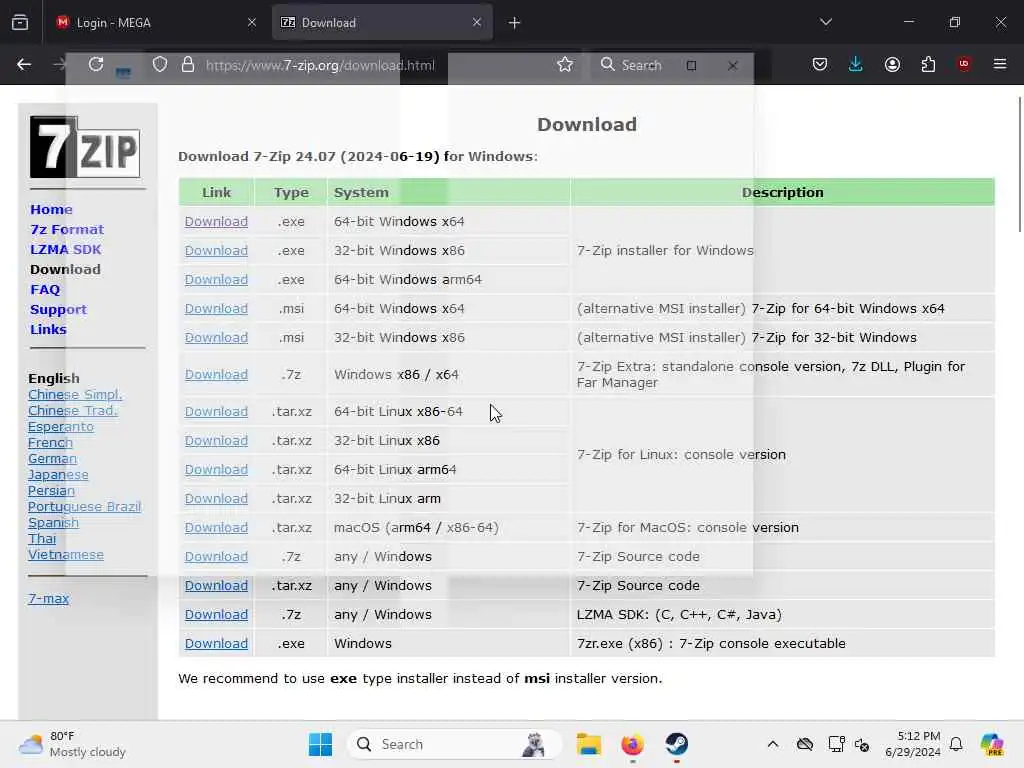This screenshot has width=1024, height=768.
Task: Switch language to German
Action: tap(52, 458)
